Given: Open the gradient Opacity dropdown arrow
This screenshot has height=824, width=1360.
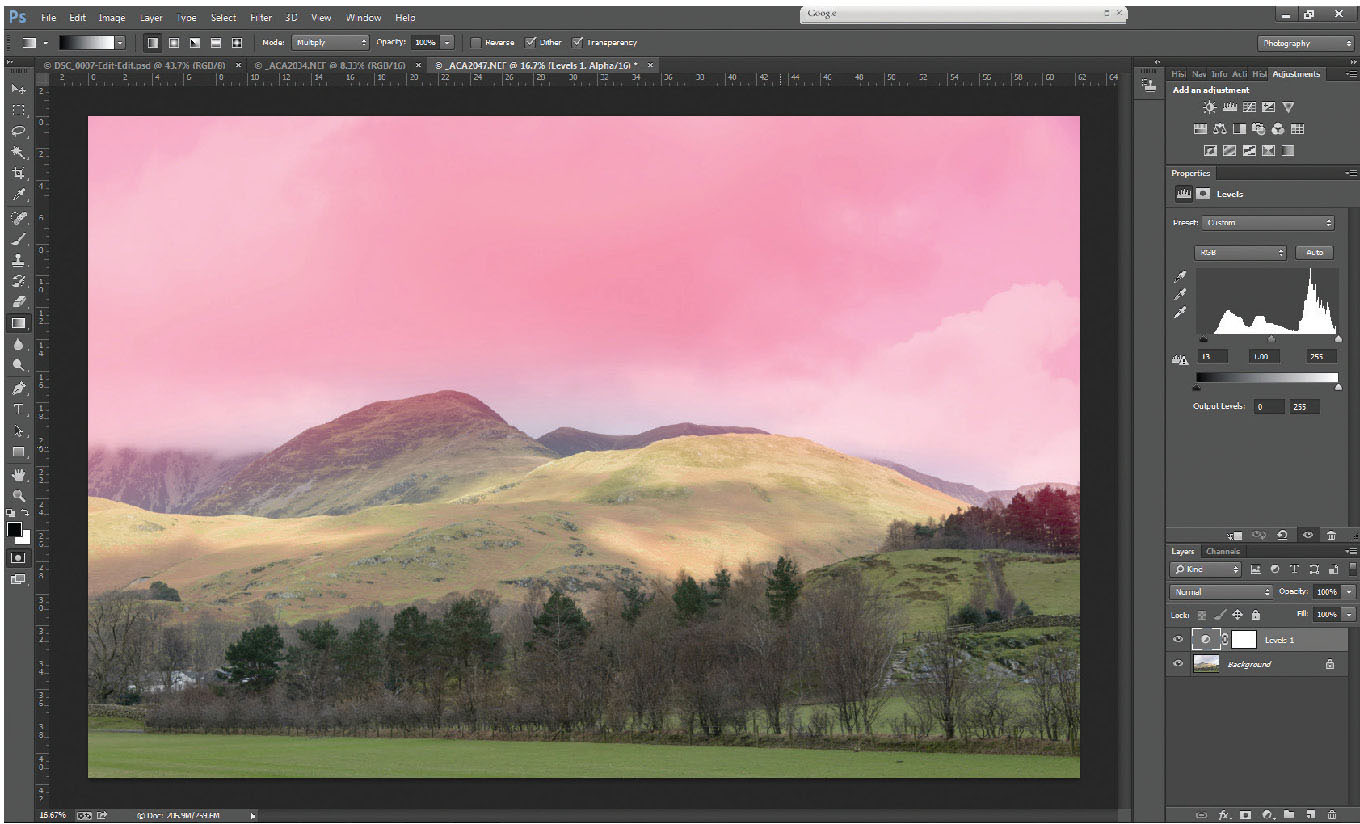Looking at the screenshot, I should (x=447, y=43).
